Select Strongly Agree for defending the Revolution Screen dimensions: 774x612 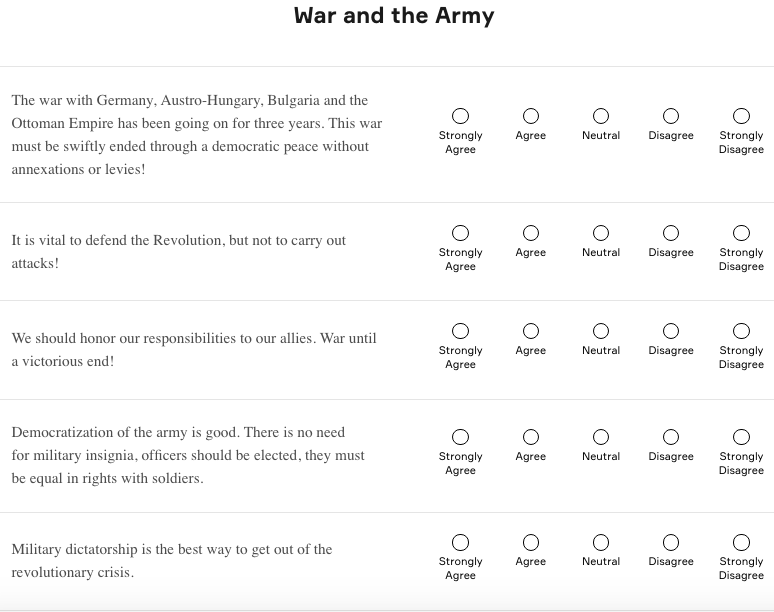click(460, 233)
